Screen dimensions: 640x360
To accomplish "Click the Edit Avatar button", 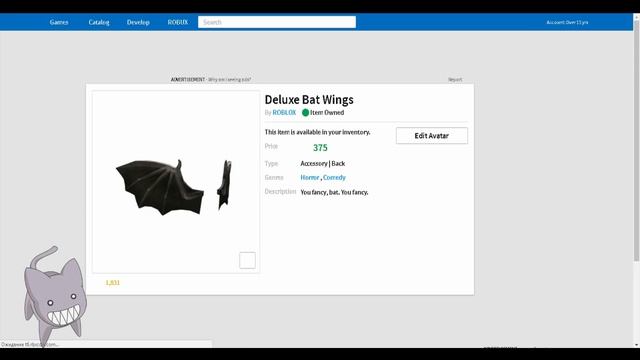I will click(x=432, y=136).
